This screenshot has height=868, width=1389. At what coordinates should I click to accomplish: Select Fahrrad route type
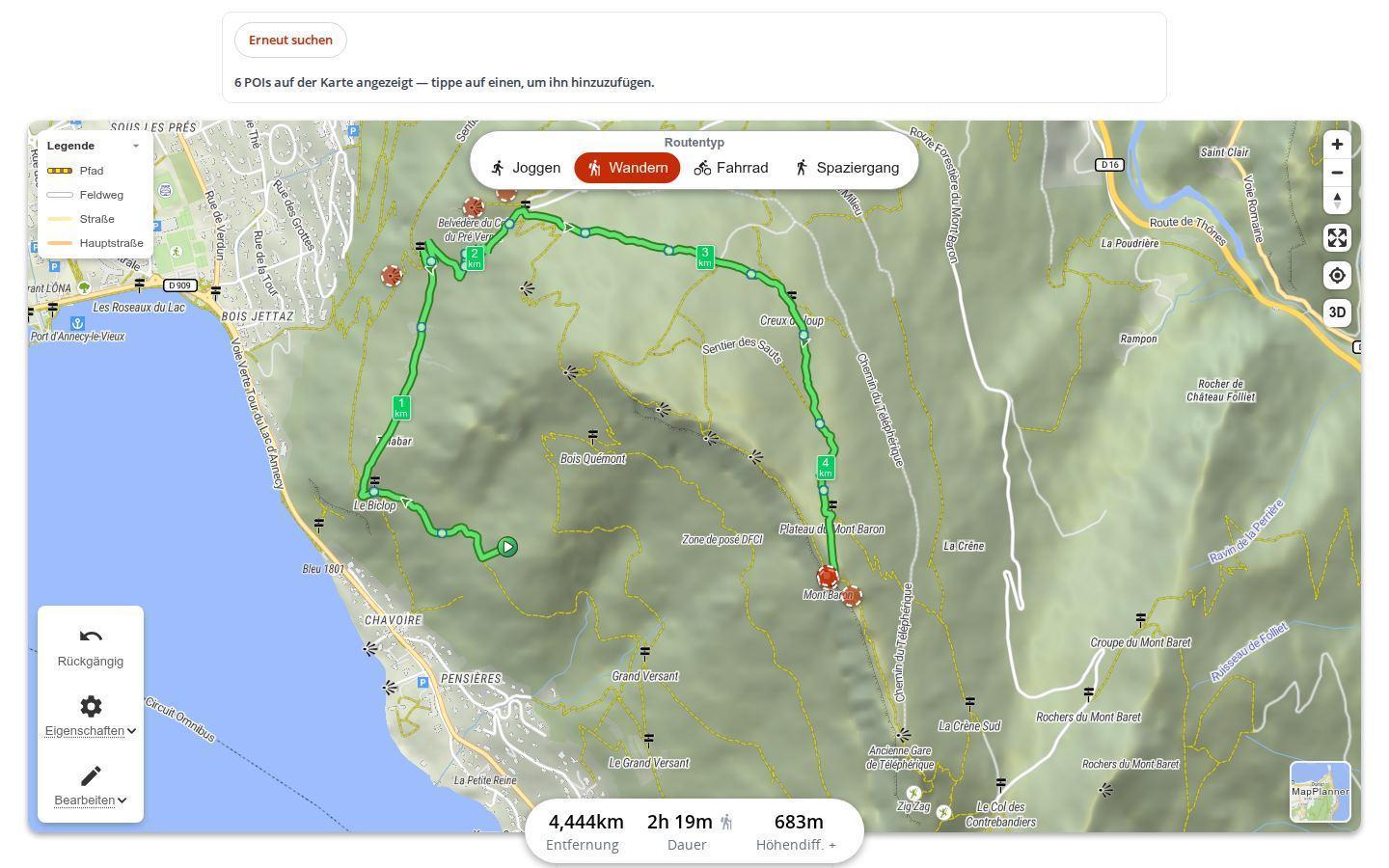(x=731, y=168)
